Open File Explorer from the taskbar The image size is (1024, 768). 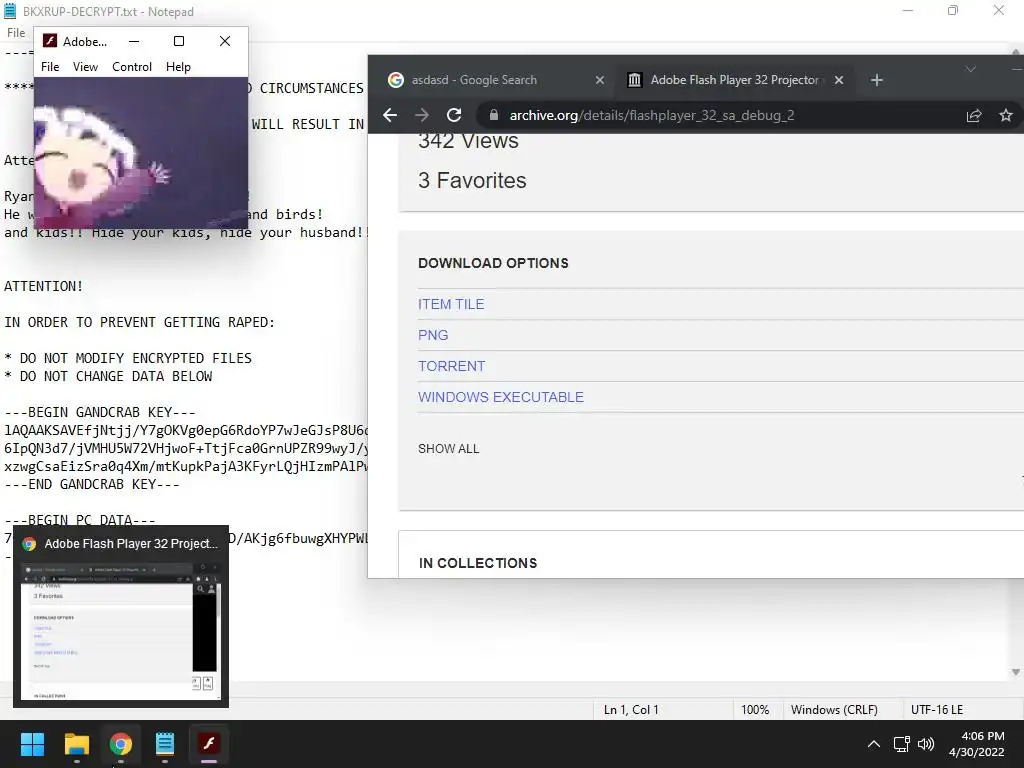tap(76, 744)
